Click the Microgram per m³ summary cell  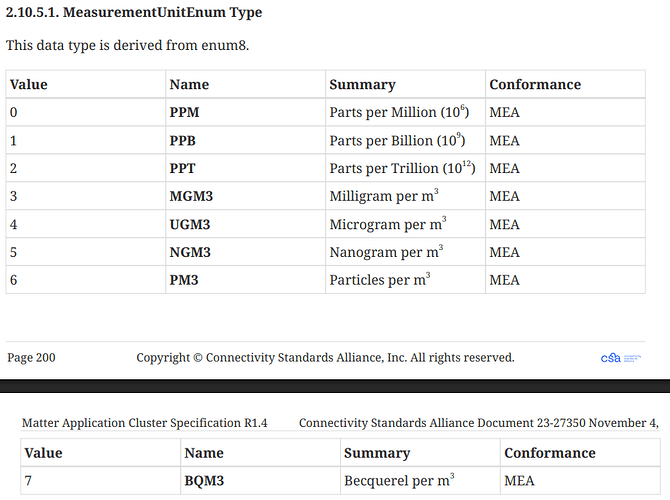tap(388, 224)
